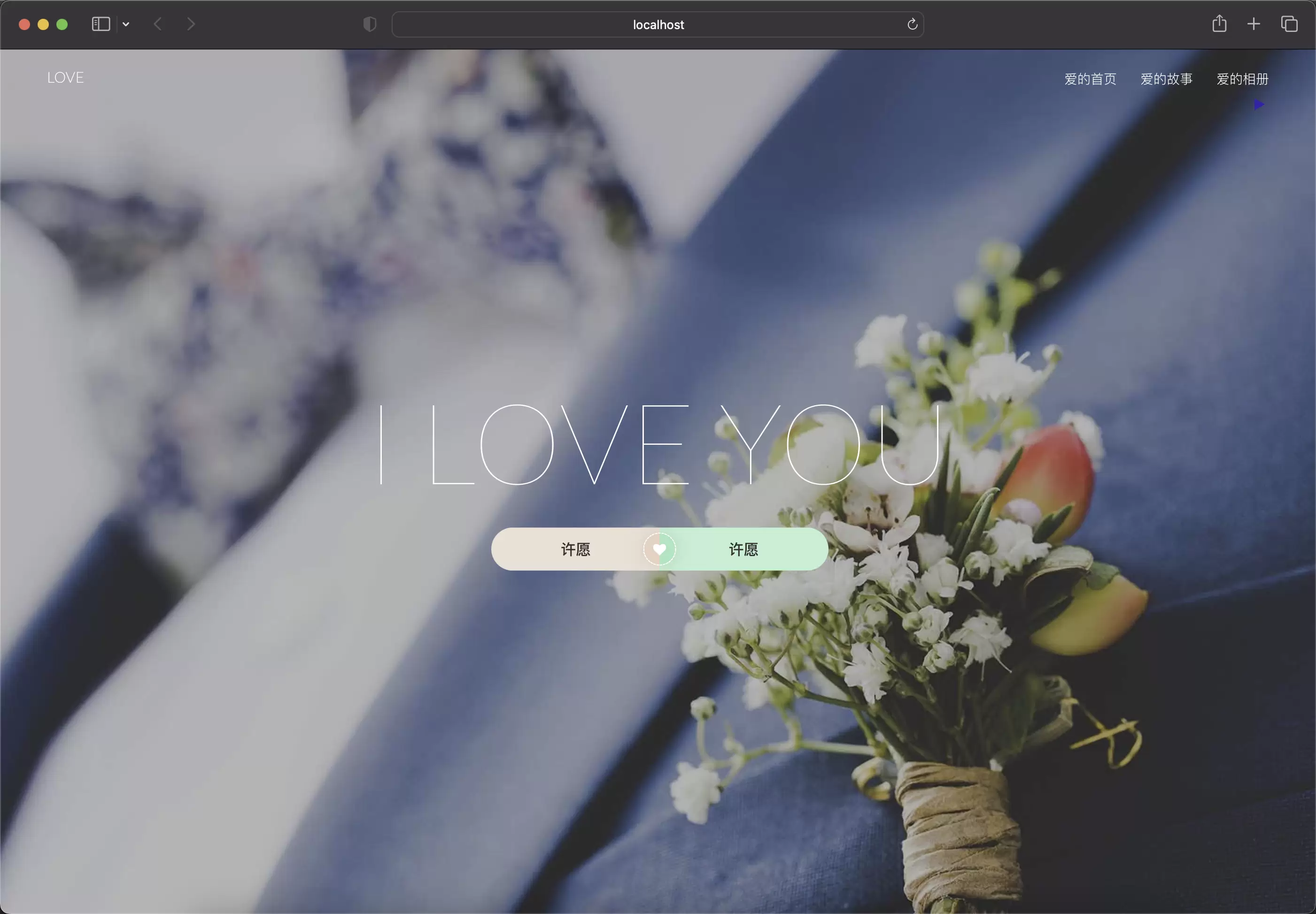Go forward with the forward arrow
Image resolution: width=1316 pixels, height=914 pixels.
click(x=191, y=24)
